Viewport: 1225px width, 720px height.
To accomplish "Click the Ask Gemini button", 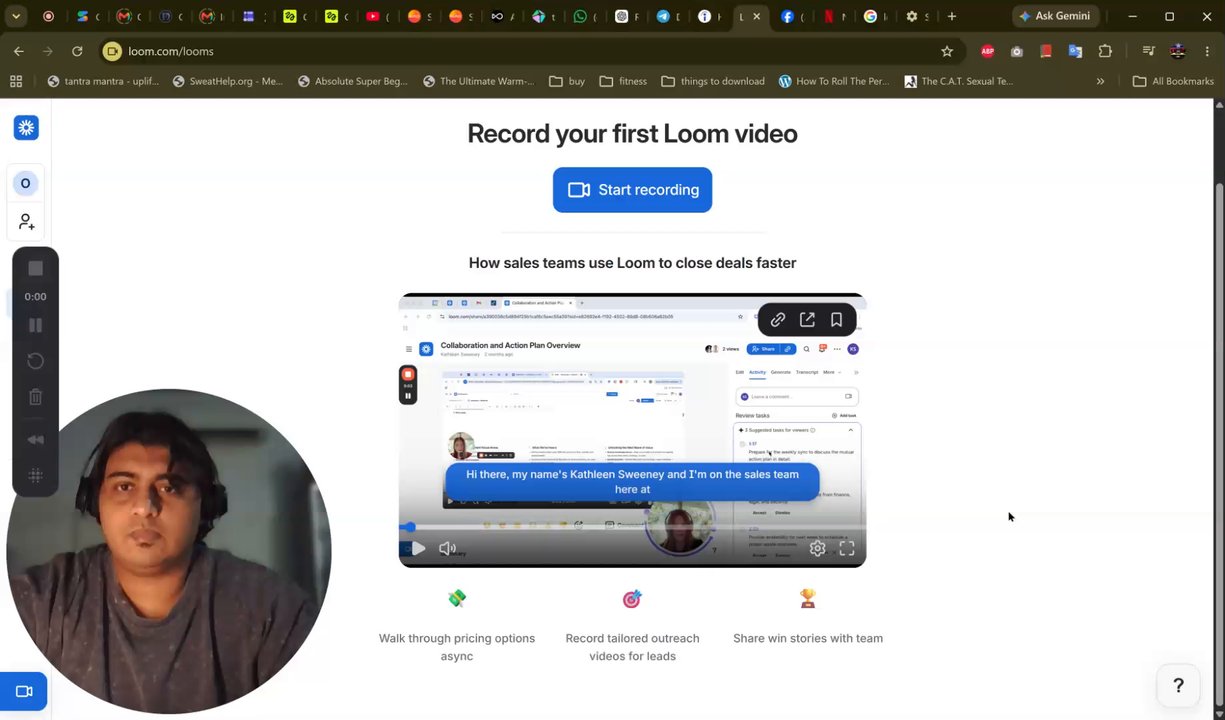I will coord(1054,16).
